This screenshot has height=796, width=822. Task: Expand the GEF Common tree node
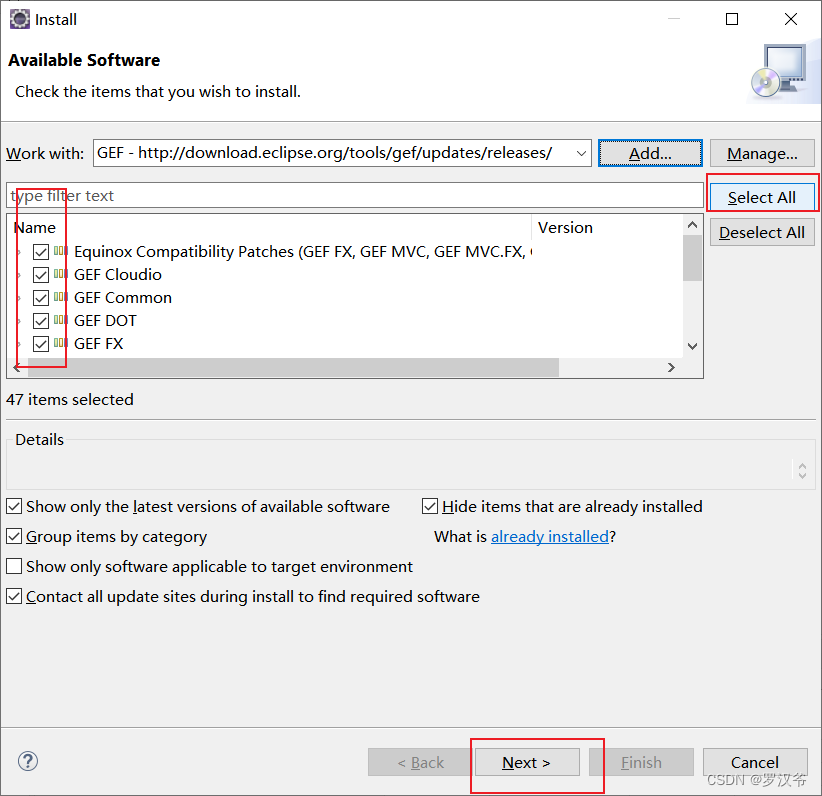tap(19, 298)
